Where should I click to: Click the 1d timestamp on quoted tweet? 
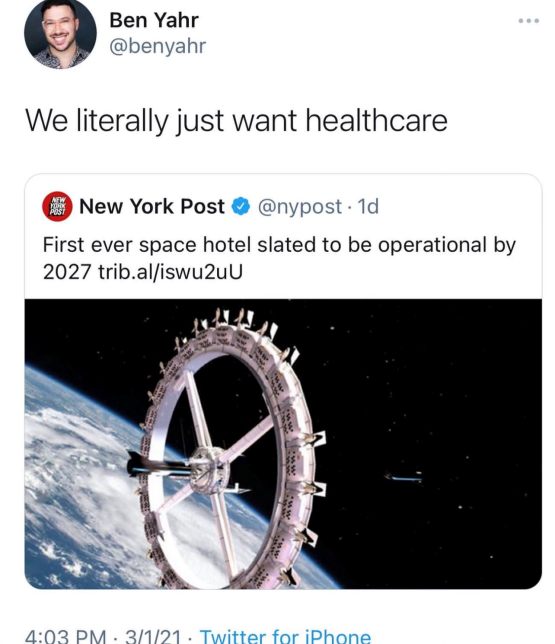pyautogui.click(x=368, y=206)
